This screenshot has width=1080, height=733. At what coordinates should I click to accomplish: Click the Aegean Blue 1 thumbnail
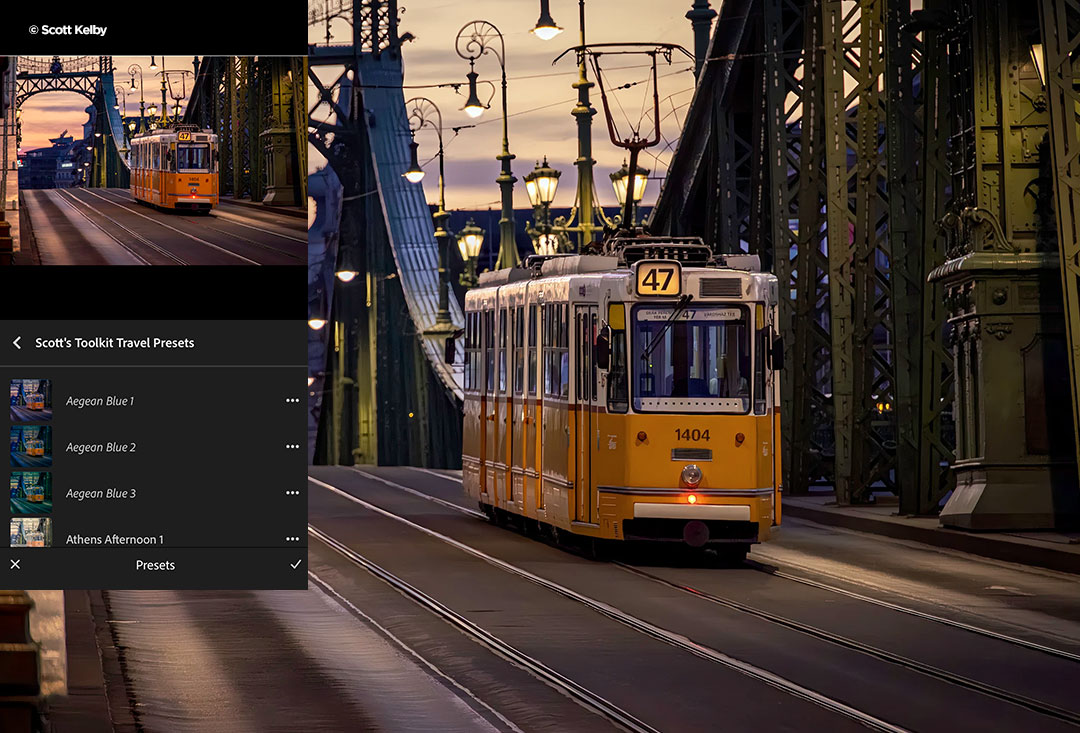pyautogui.click(x=31, y=400)
